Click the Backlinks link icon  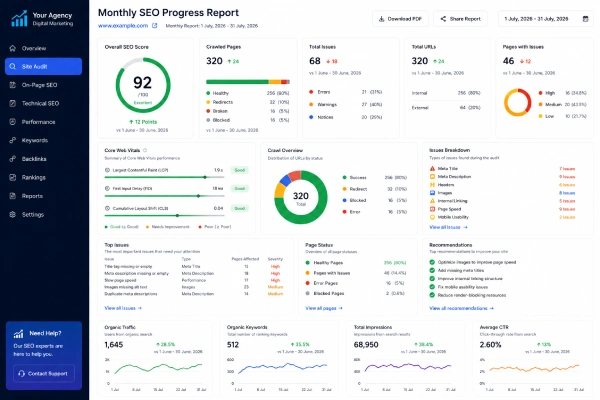click(13, 158)
